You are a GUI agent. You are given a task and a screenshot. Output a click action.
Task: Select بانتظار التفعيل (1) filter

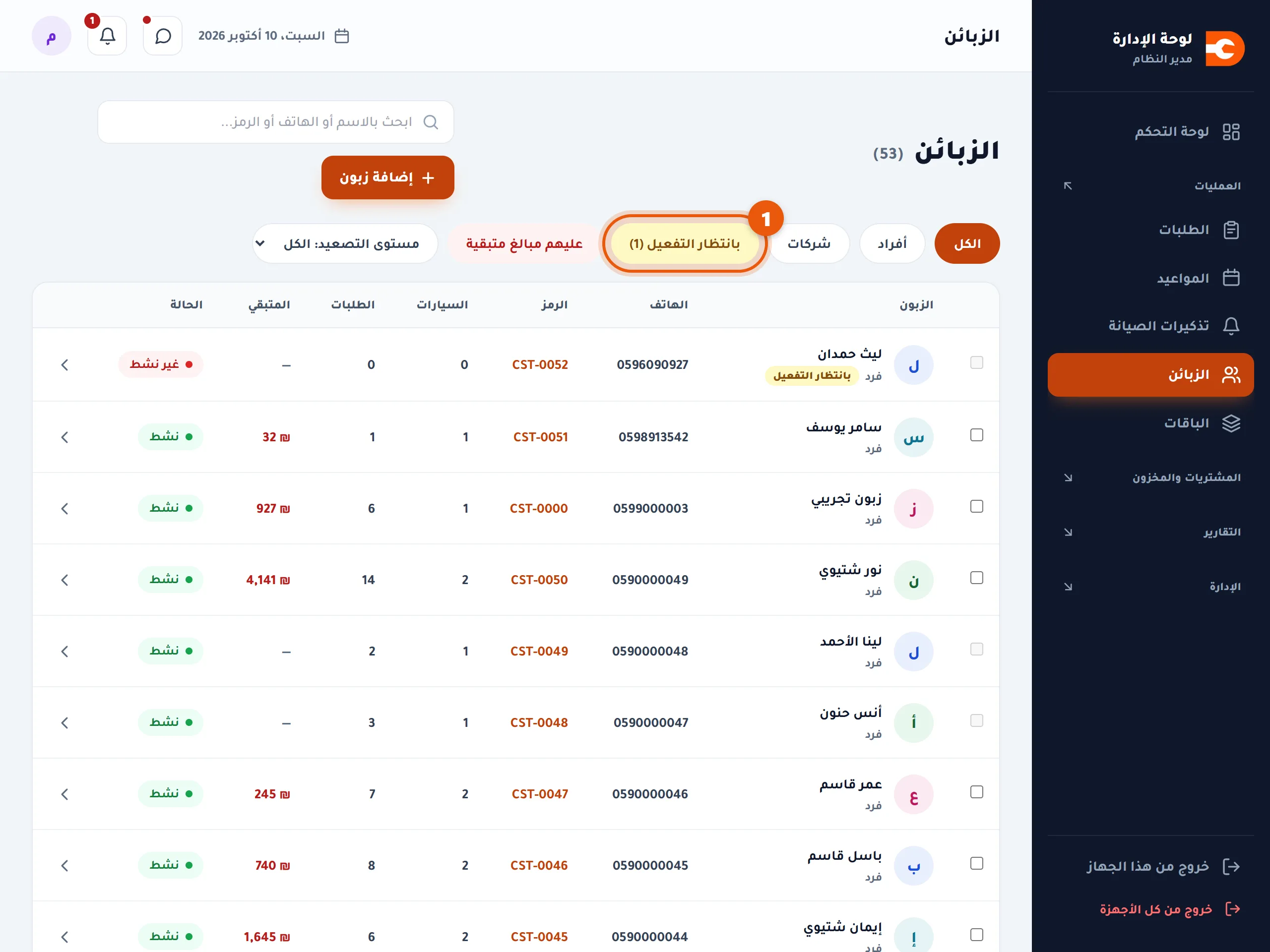coord(685,244)
